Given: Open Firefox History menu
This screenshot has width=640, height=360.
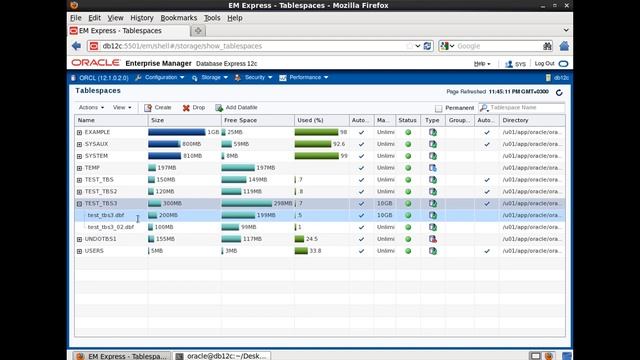Looking at the screenshot, I should point(142,18).
